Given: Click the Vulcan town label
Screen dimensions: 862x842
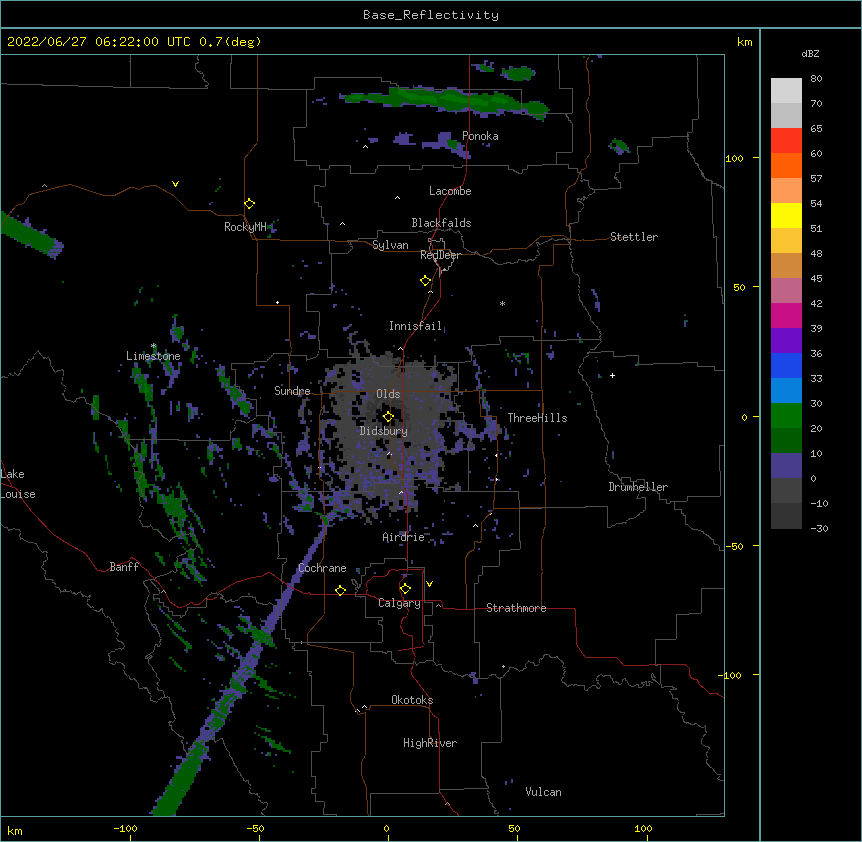Looking at the screenshot, I should (543, 792).
